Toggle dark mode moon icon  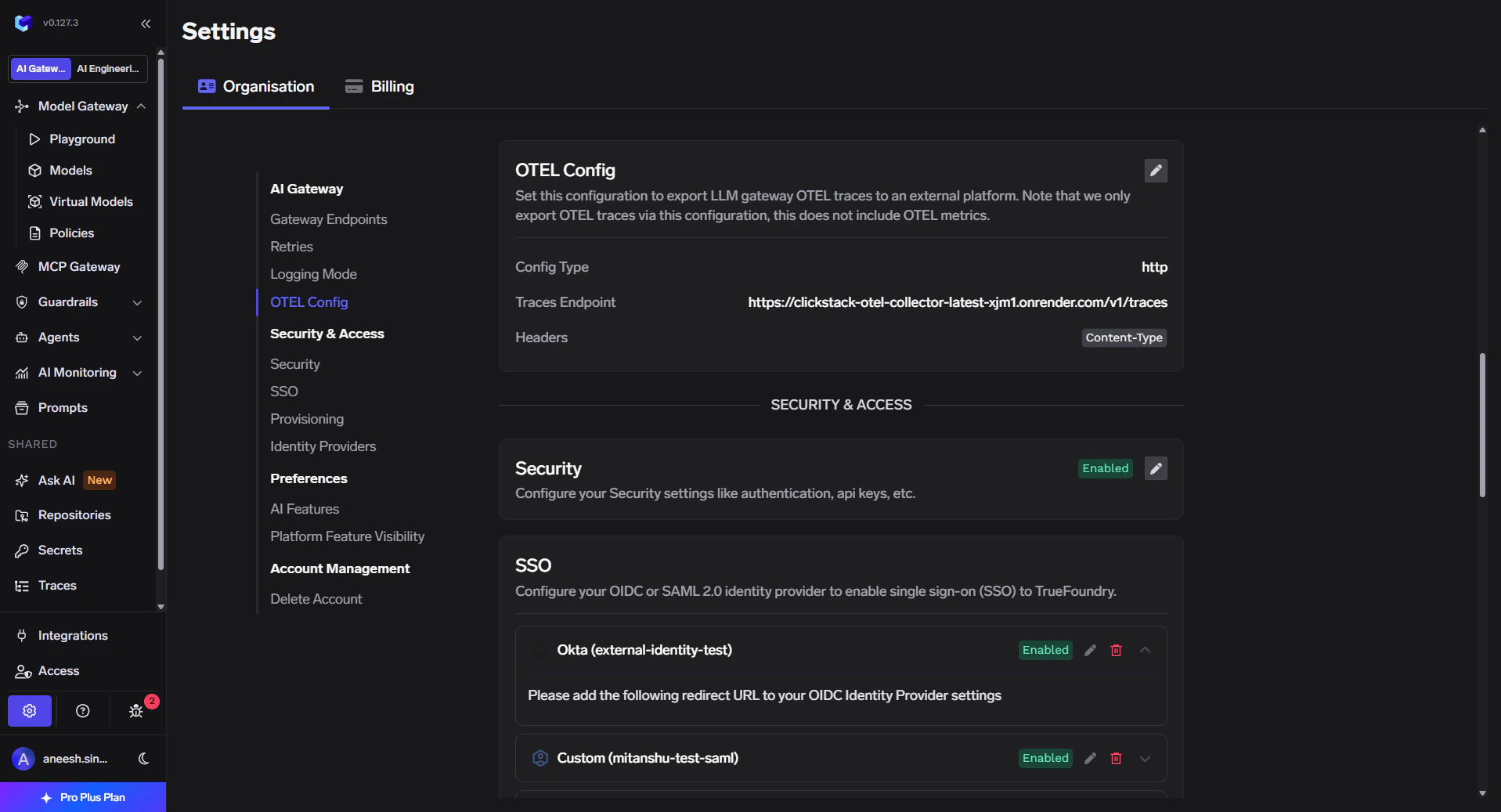(144, 758)
